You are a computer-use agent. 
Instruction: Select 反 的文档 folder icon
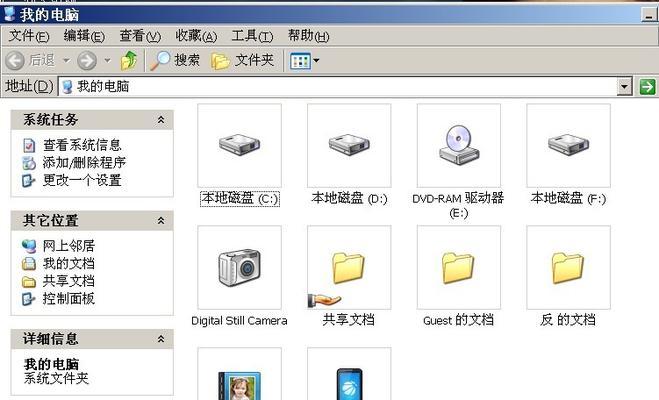(x=569, y=267)
